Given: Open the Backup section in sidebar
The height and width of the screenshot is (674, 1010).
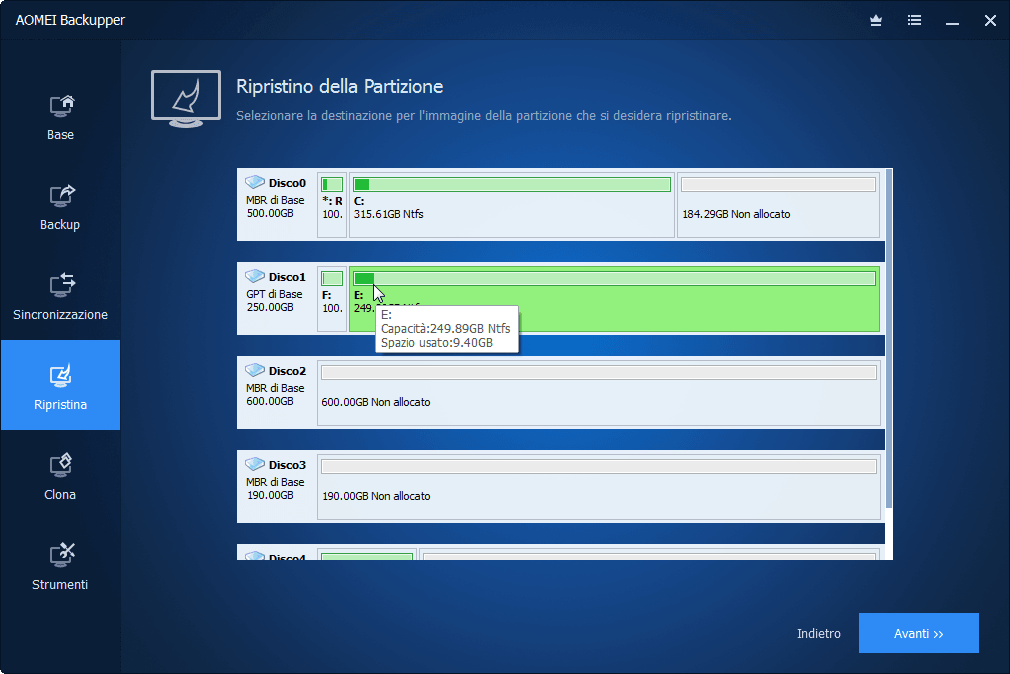Looking at the screenshot, I should (x=61, y=206).
